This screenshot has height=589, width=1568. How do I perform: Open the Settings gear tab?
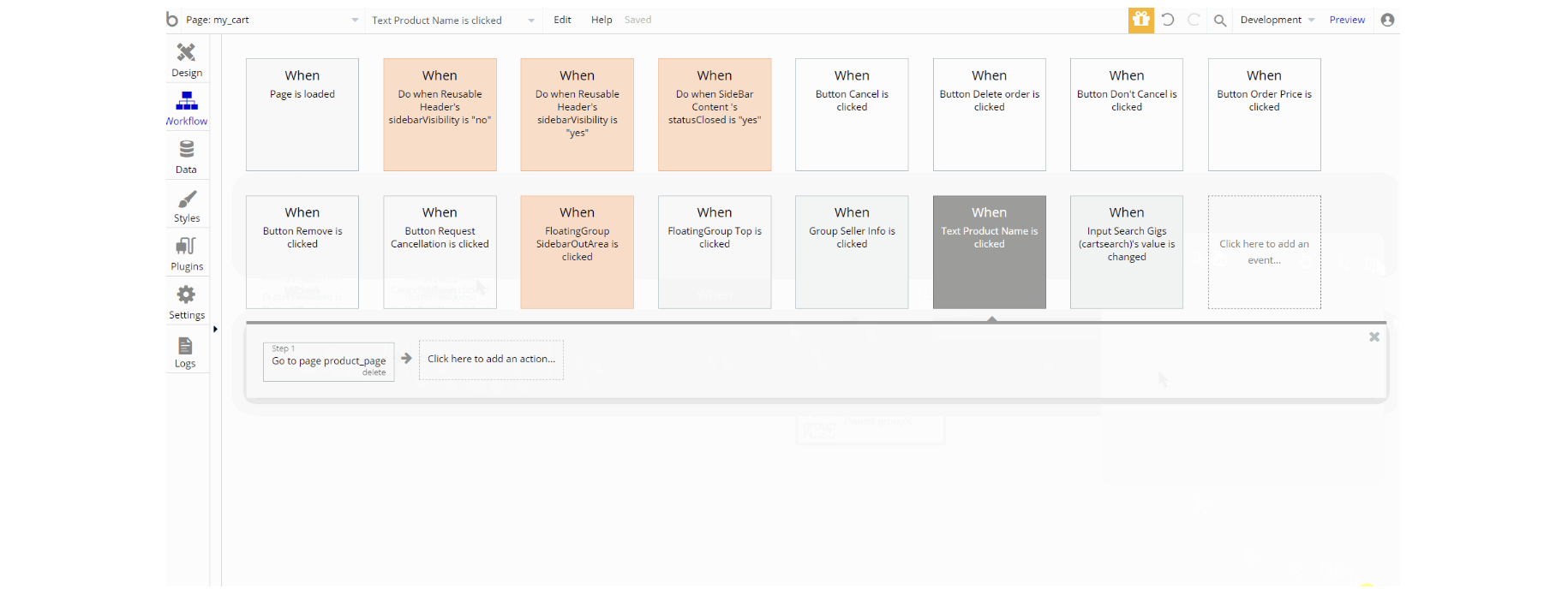[186, 294]
